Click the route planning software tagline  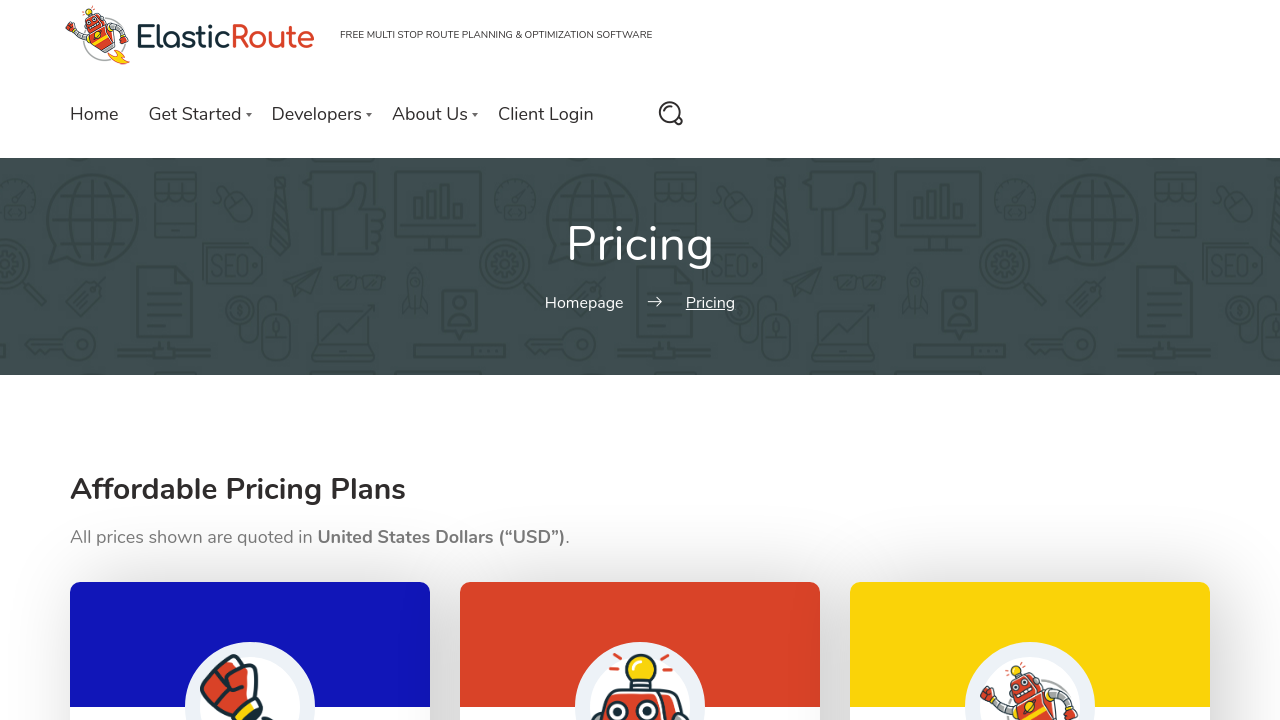pyautogui.click(x=496, y=35)
